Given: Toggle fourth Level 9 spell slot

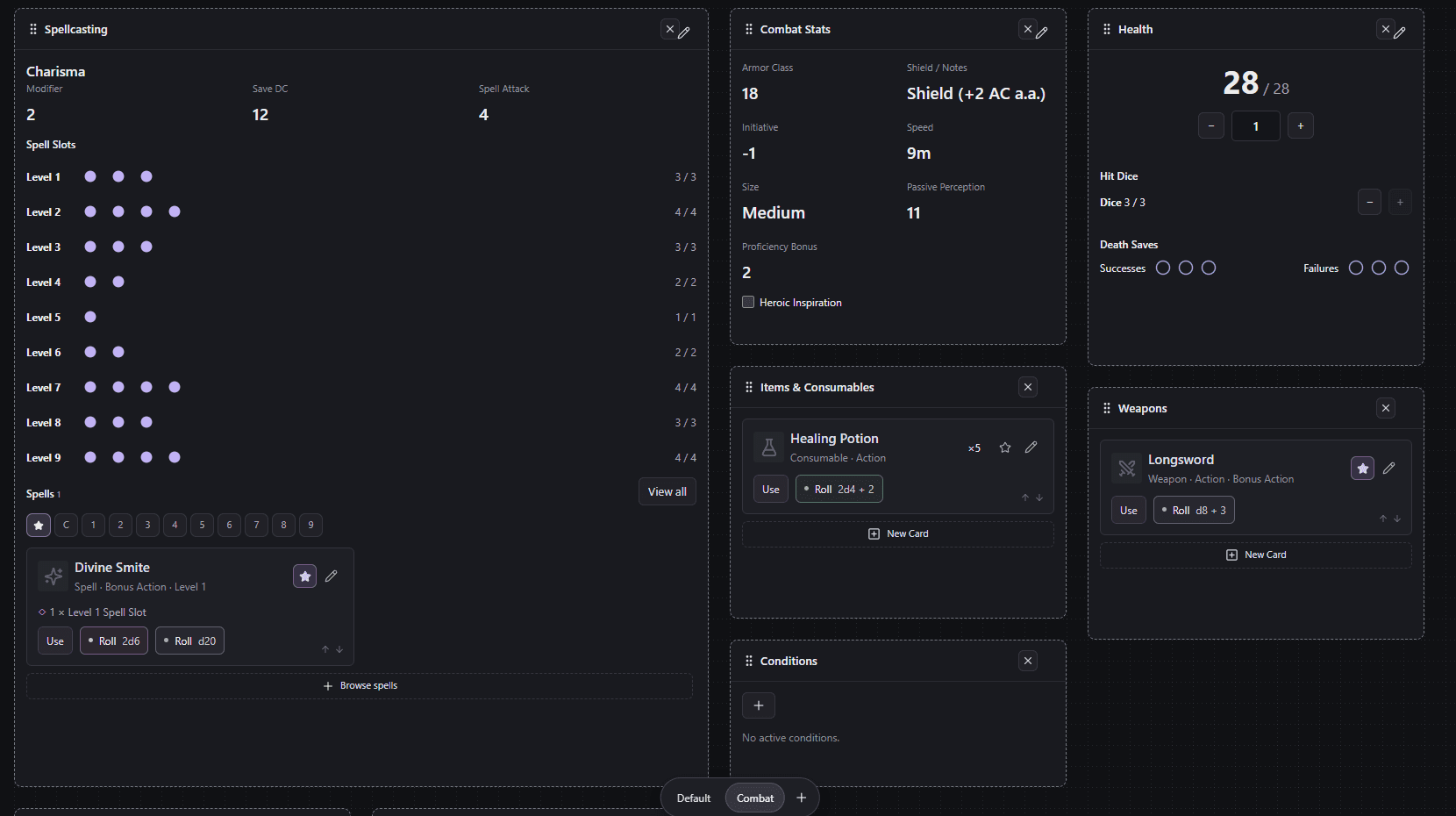Looking at the screenshot, I should click(x=175, y=457).
